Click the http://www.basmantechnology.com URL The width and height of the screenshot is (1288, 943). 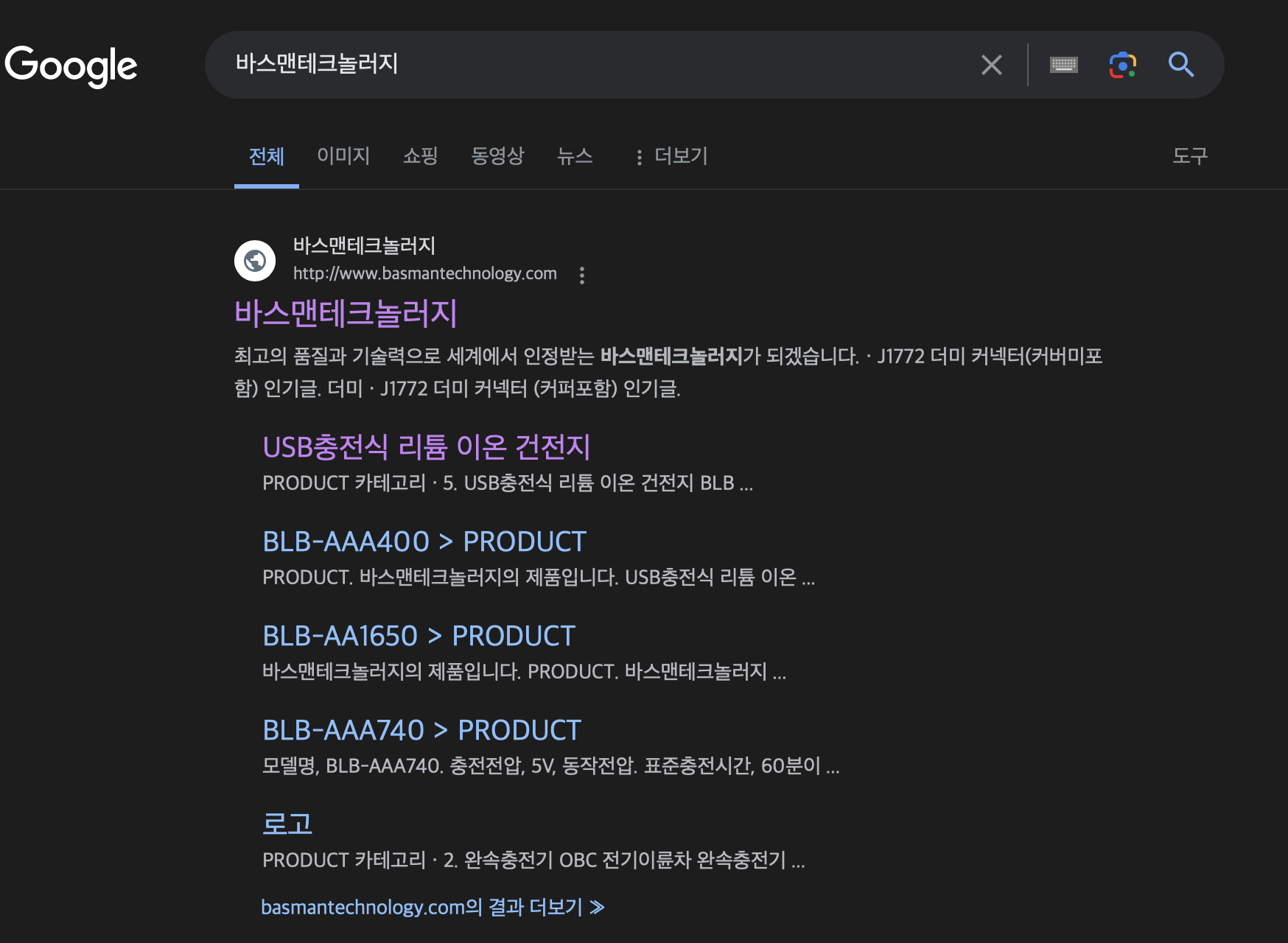tap(425, 273)
